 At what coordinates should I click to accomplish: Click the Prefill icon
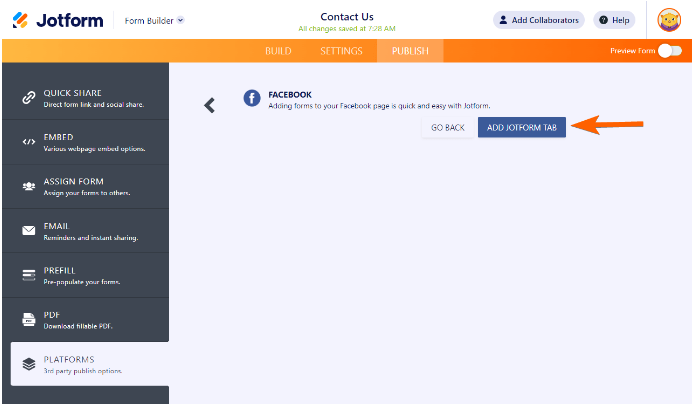[29, 275]
